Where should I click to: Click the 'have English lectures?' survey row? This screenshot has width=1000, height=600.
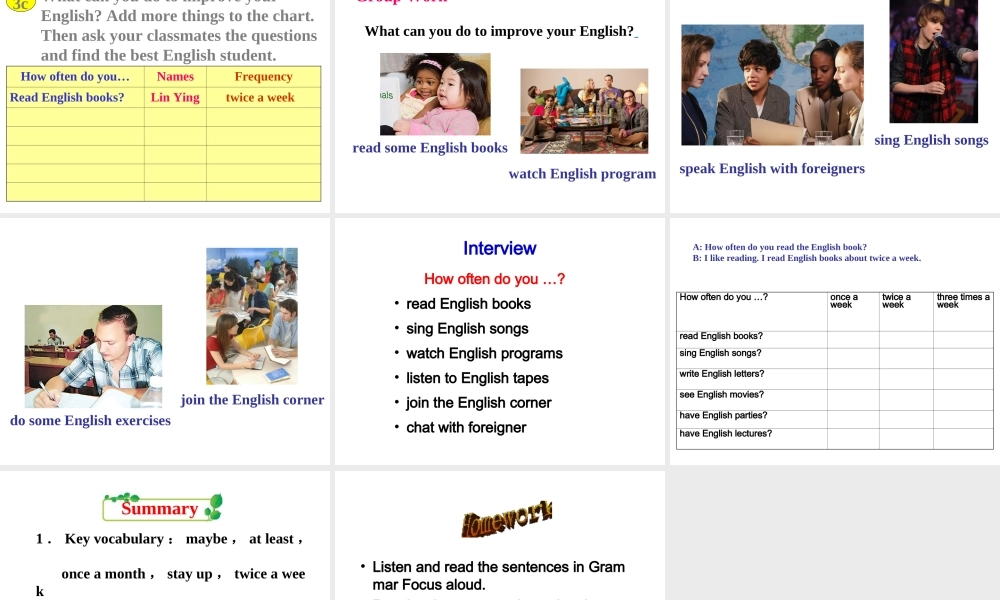[x=835, y=439]
